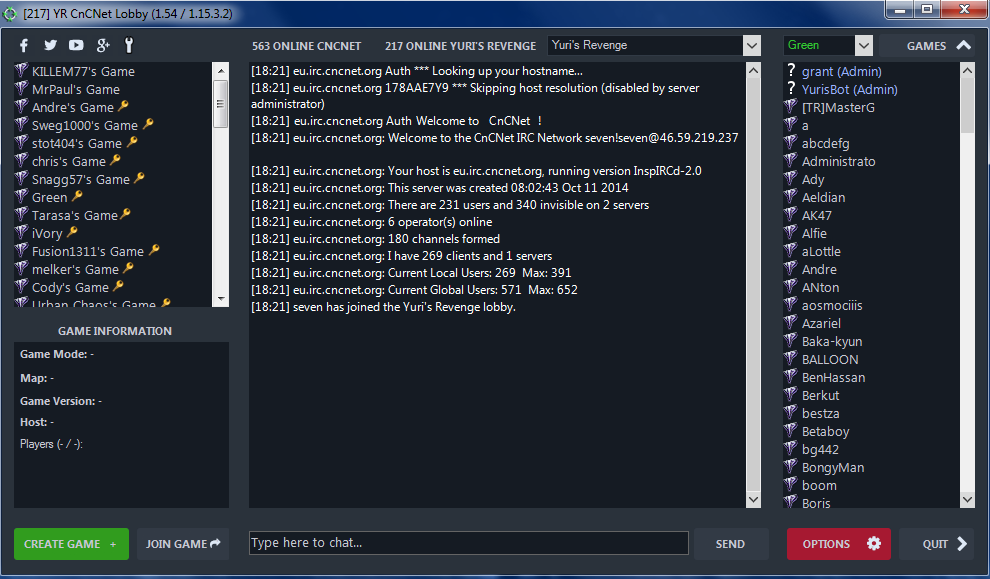
Task: Click the Yuri icon next to MrPaul's Game
Action: pyautogui.click(x=22, y=88)
